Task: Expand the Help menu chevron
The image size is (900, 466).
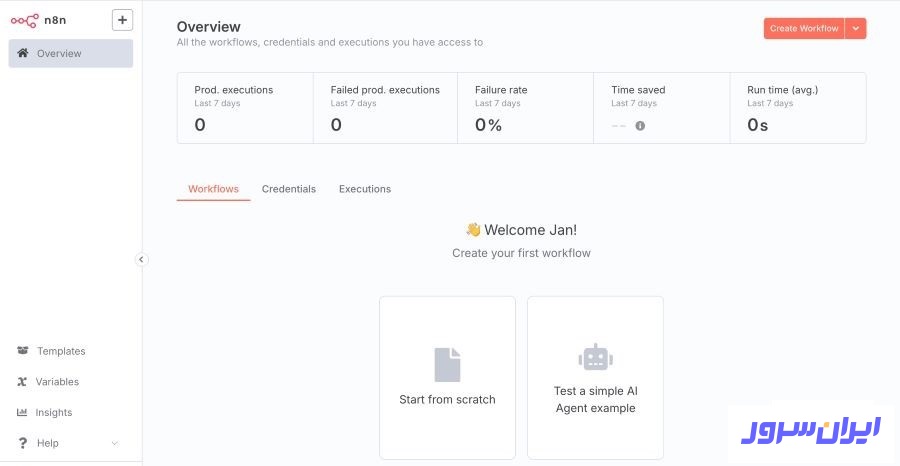Action: [115, 443]
